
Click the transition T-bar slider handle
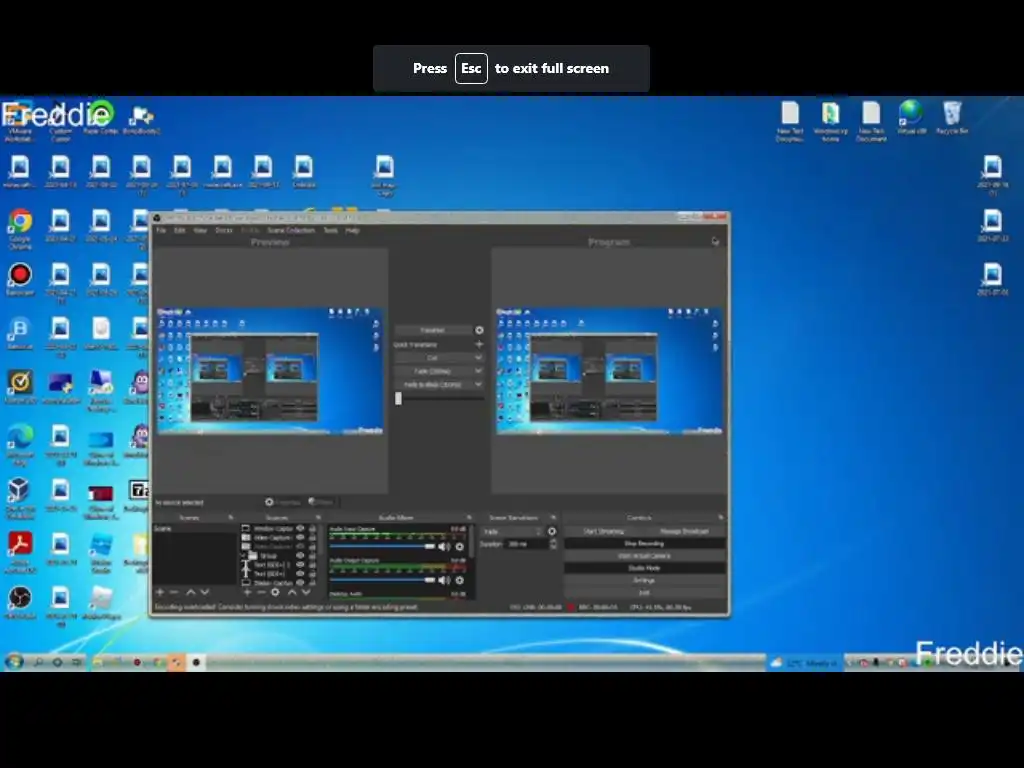(398, 398)
